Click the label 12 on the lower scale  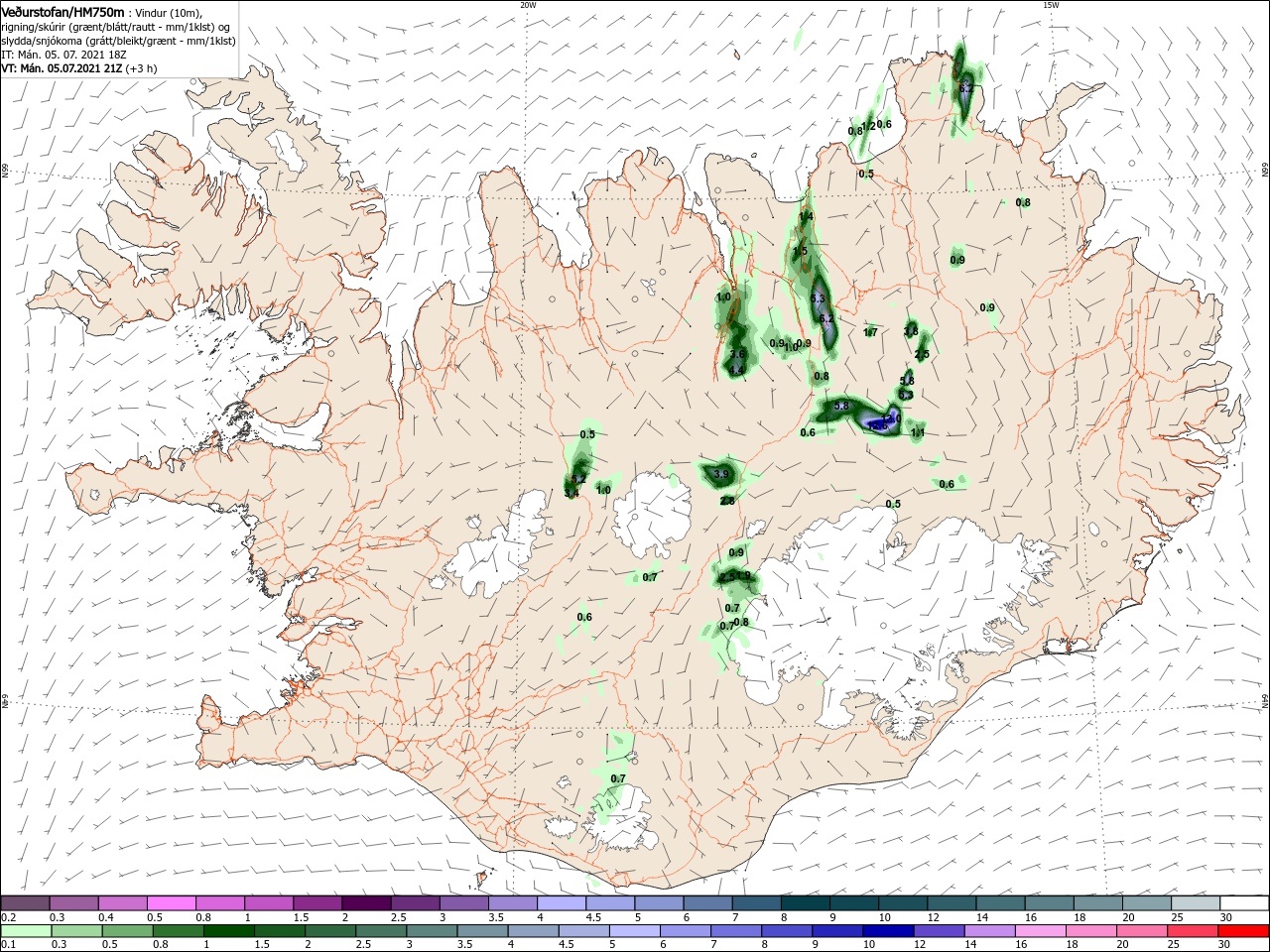click(x=919, y=945)
